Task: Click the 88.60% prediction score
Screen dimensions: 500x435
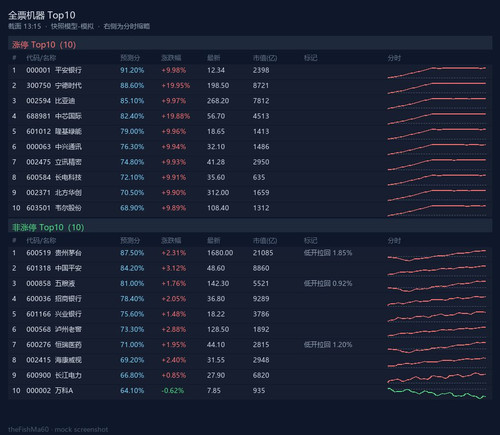Action: [x=132, y=85]
